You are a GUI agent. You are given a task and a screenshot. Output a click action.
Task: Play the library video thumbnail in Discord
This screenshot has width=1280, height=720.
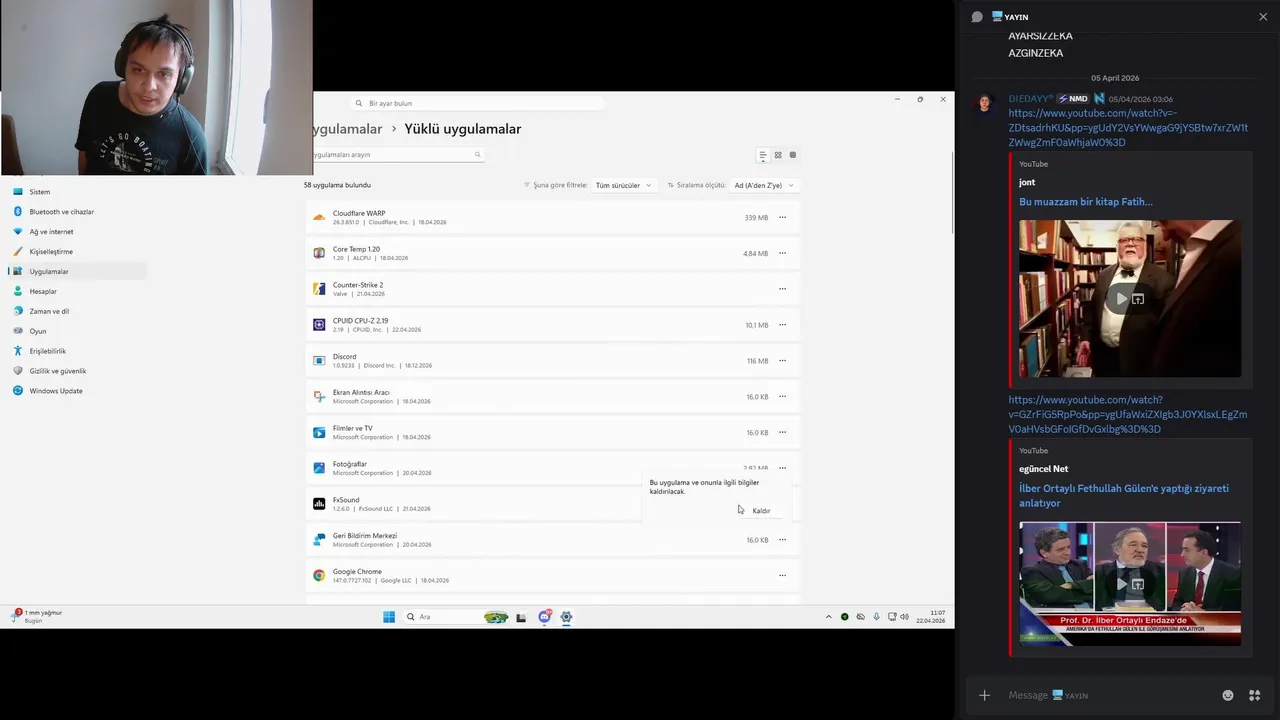(1130, 298)
